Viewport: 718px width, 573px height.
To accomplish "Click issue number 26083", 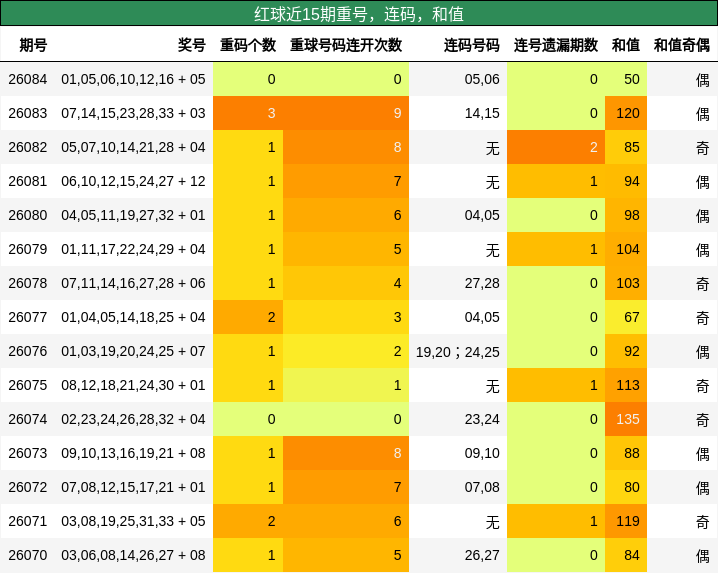I will (x=27, y=113).
